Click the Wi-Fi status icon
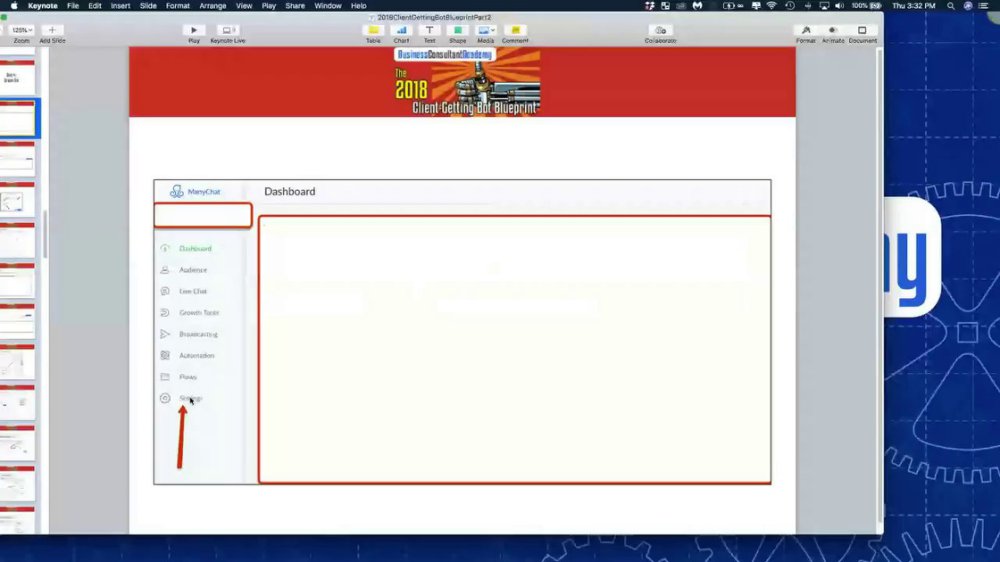 click(x=772, y=6)
